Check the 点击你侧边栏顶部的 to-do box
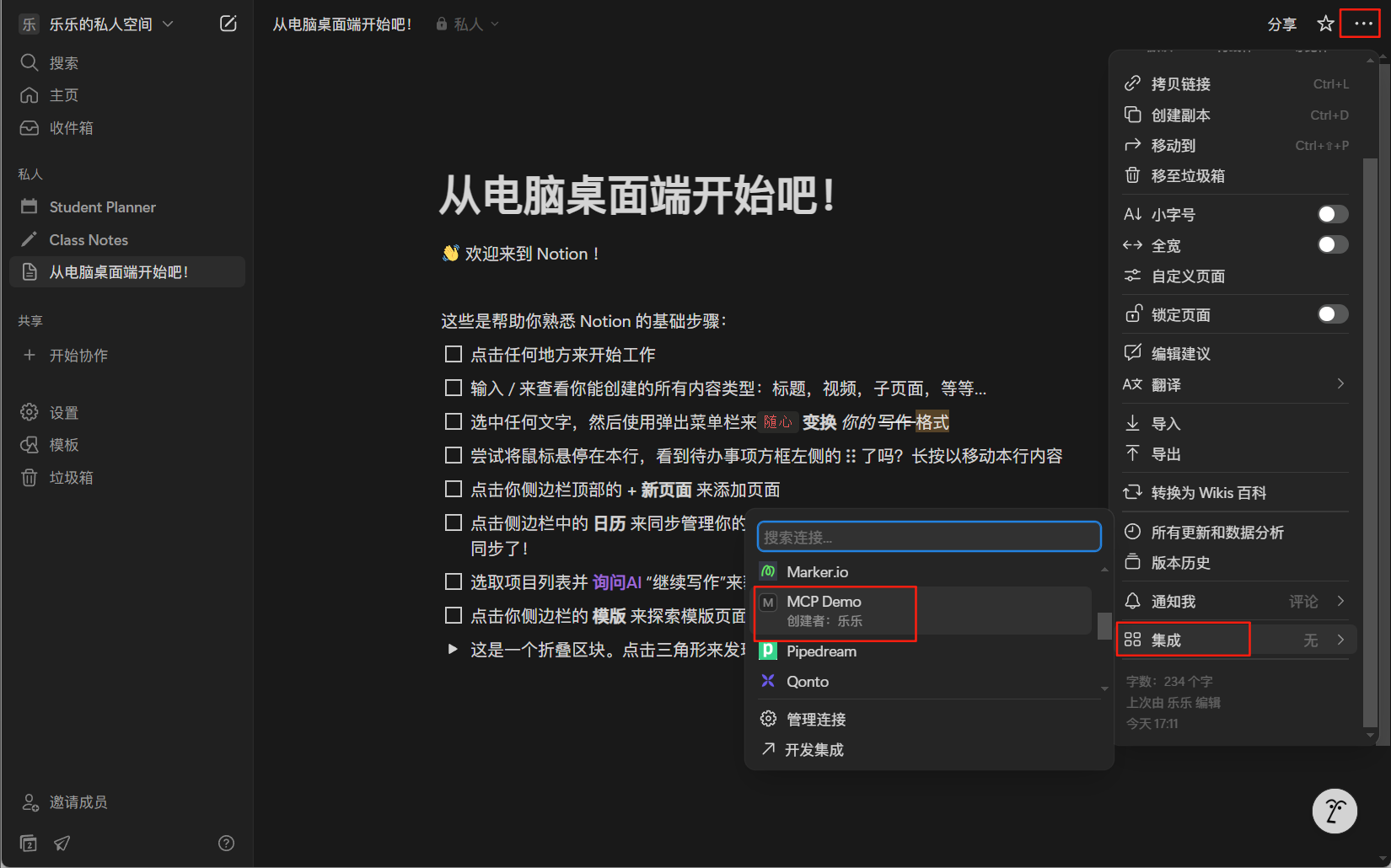Screen dimensions: 1391x868 (454, 489)
